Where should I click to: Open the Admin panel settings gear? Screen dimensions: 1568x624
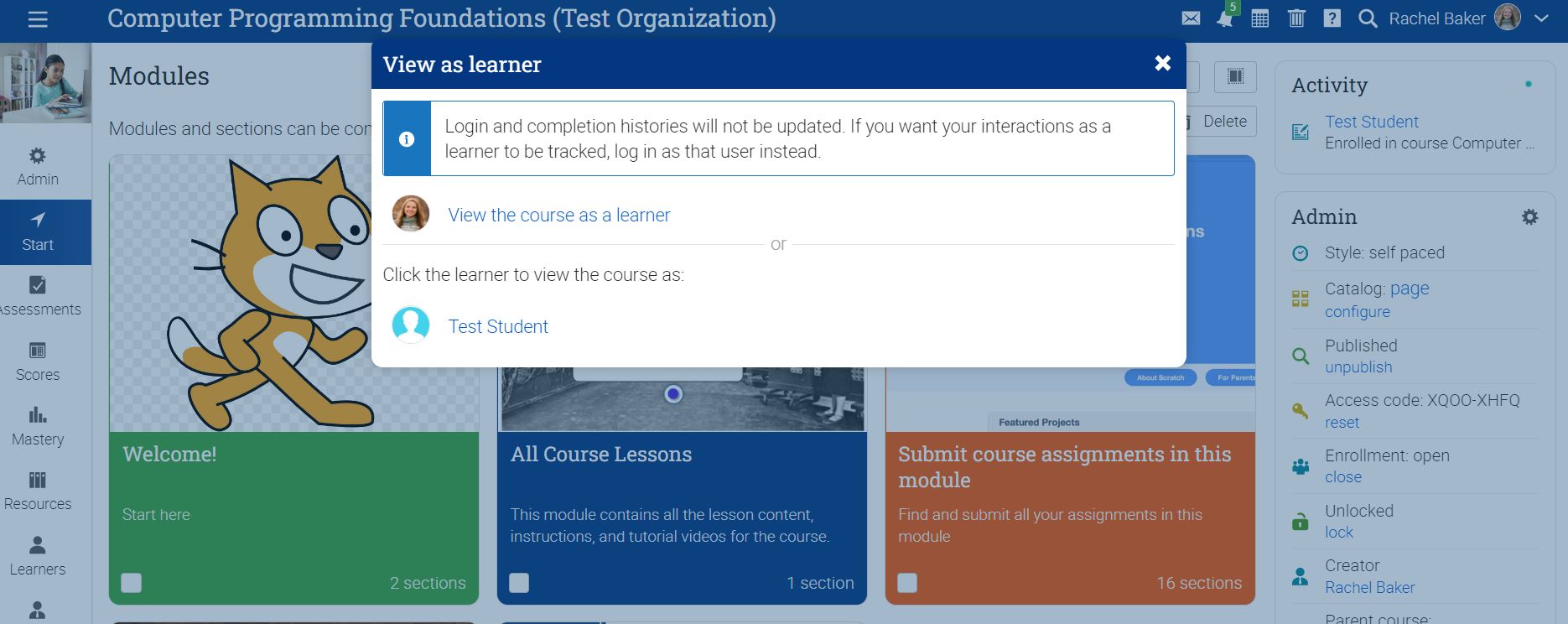pos(1529,217)
